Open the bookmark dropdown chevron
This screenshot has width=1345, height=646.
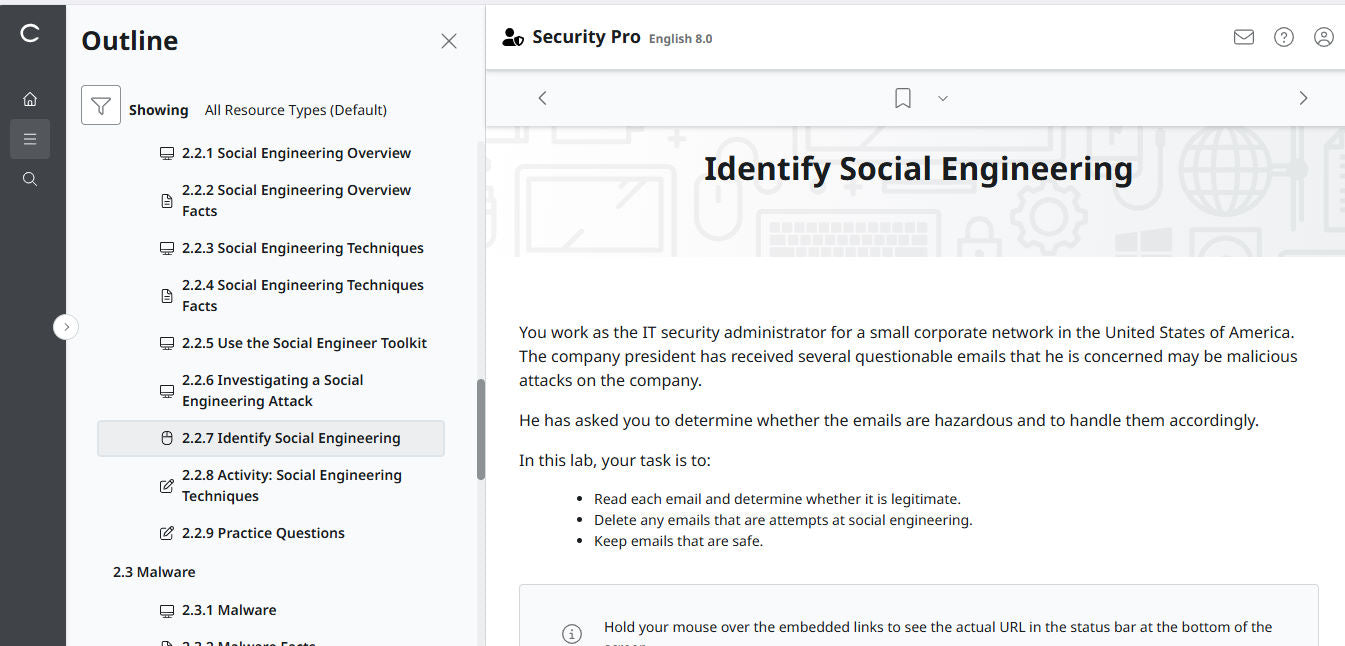pos(941,98)
